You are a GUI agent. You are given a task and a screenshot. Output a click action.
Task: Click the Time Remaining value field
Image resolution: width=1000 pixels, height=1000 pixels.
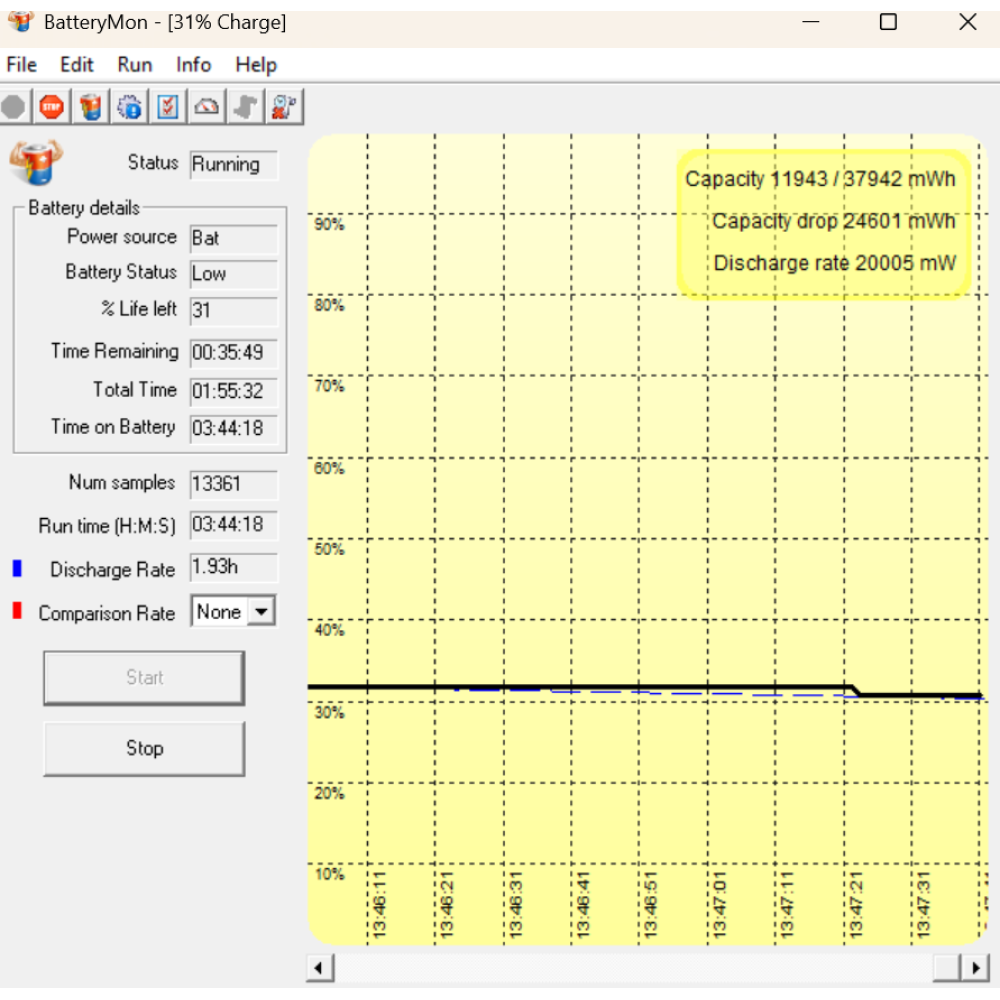pyautogui.click(x=234, y=353)
